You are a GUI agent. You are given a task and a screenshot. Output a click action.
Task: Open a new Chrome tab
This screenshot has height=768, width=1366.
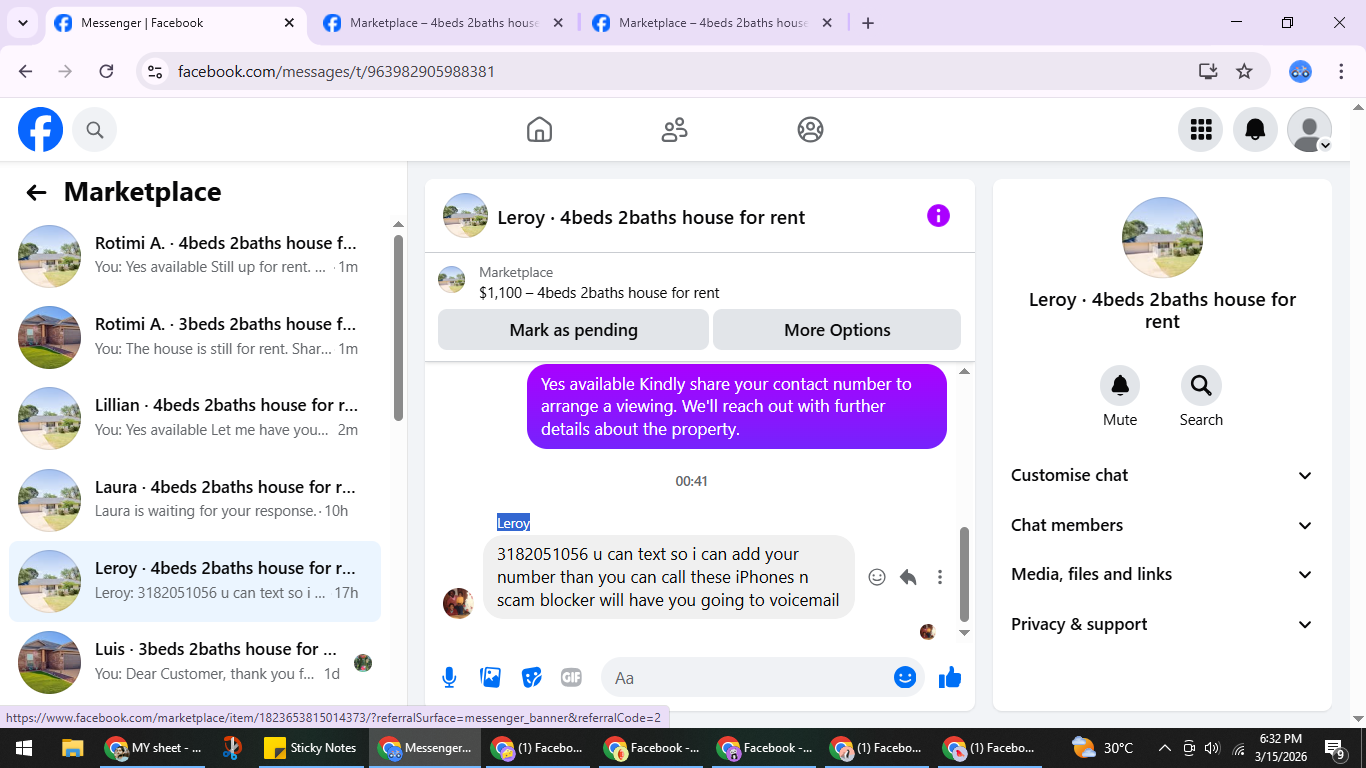pos(868,23)
